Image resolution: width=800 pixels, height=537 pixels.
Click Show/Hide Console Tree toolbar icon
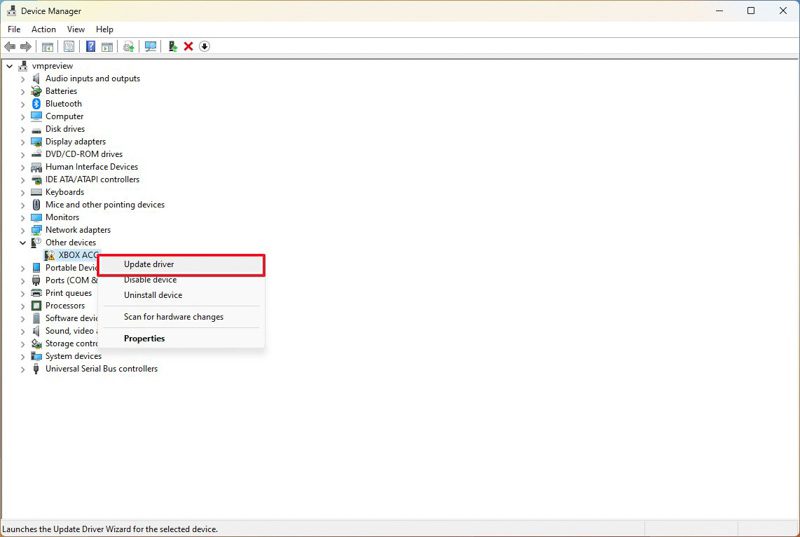(47, 47)
